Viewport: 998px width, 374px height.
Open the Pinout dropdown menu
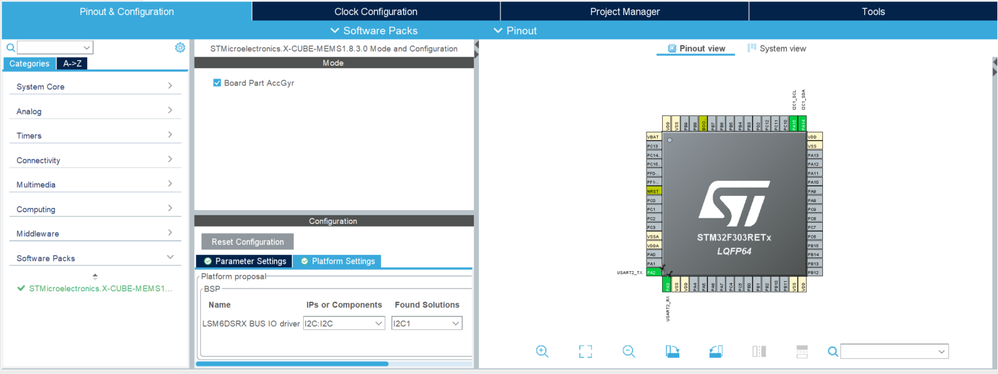coord(516,31)
